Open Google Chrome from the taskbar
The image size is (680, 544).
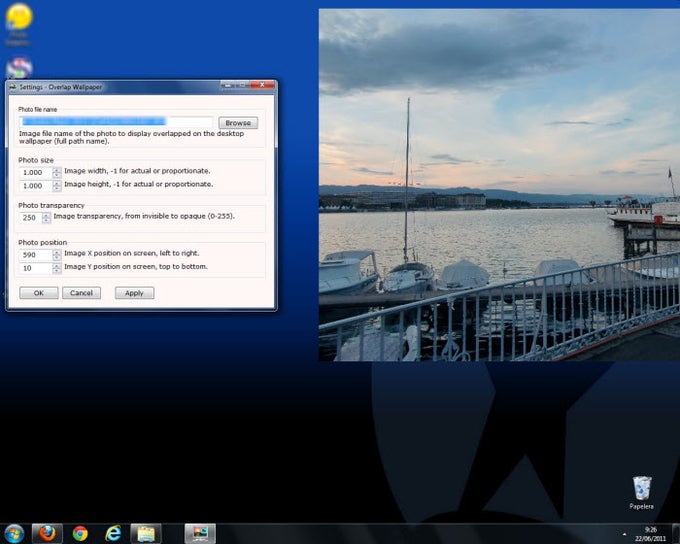(80, 534)
